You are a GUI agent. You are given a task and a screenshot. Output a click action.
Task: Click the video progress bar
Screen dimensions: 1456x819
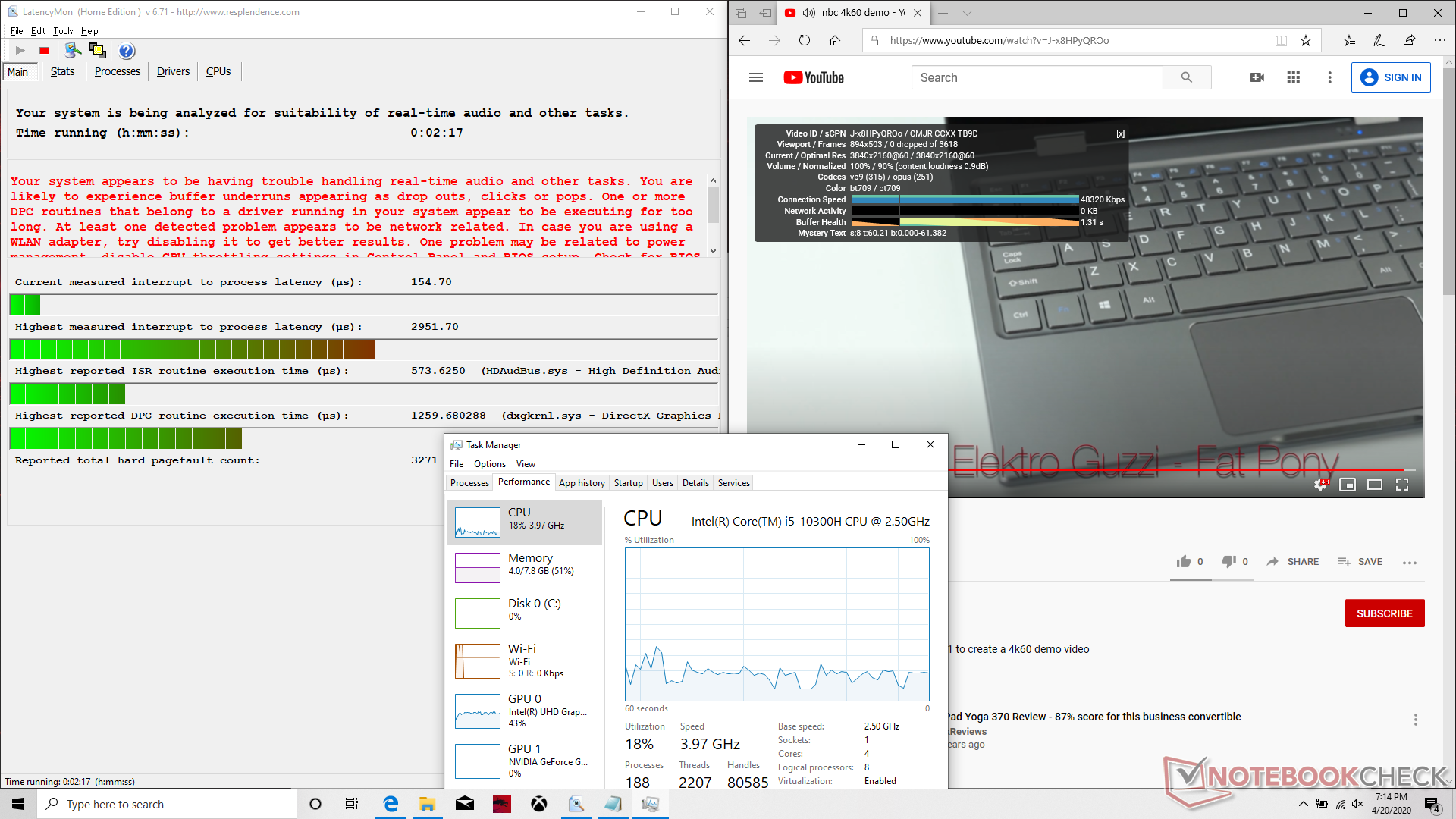click(1137, 470)
